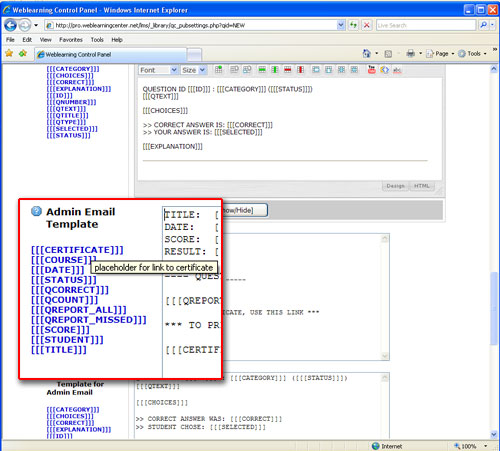Click the browser Home icon
The width and height of the screenshot is (500, 451).
[x=367, y=53]
